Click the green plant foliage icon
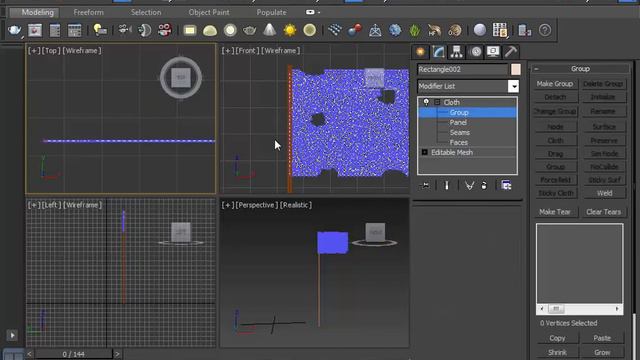Viewport: 640px width, 360px height. pyautogui.click(x=415, y=30)
